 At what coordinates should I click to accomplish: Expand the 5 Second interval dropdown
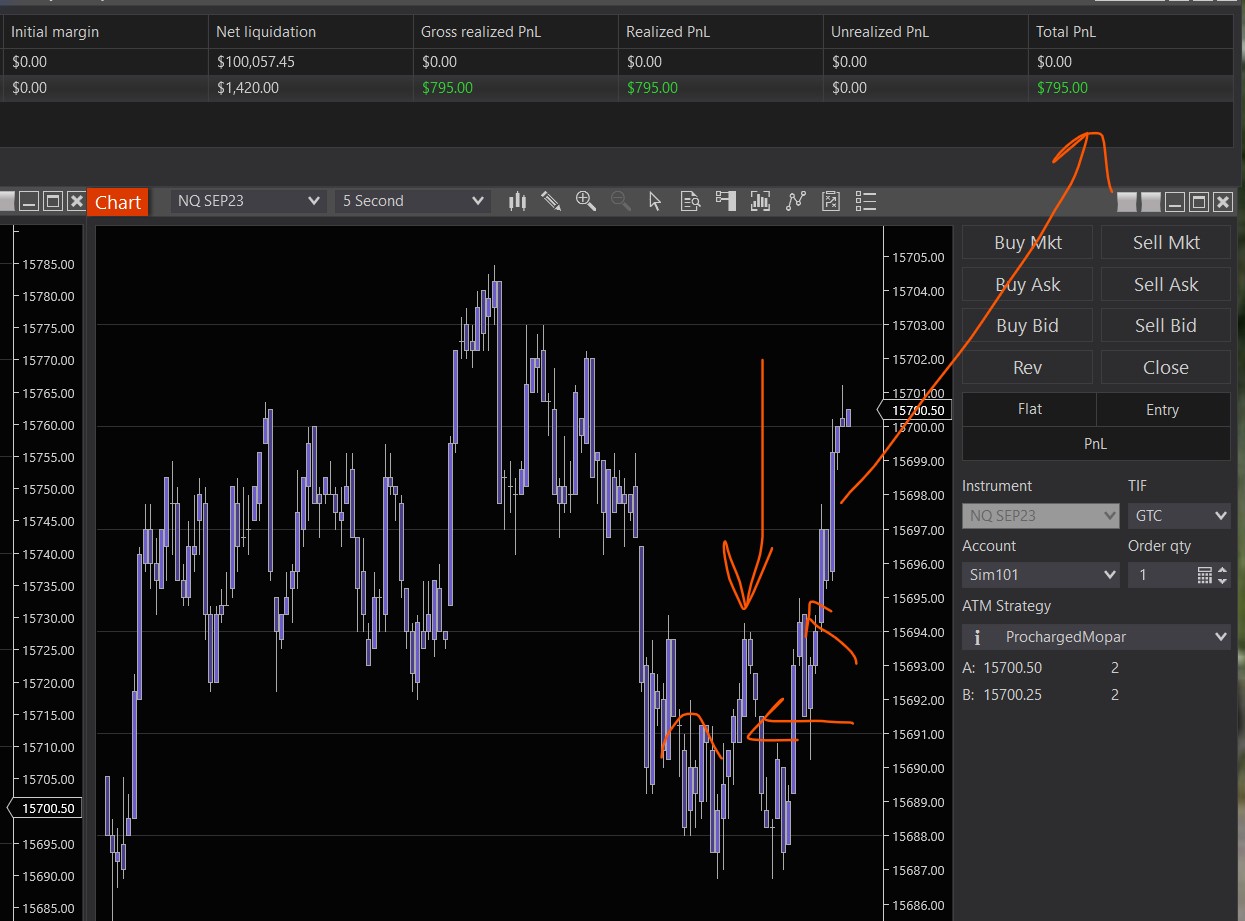pos(413,201)
